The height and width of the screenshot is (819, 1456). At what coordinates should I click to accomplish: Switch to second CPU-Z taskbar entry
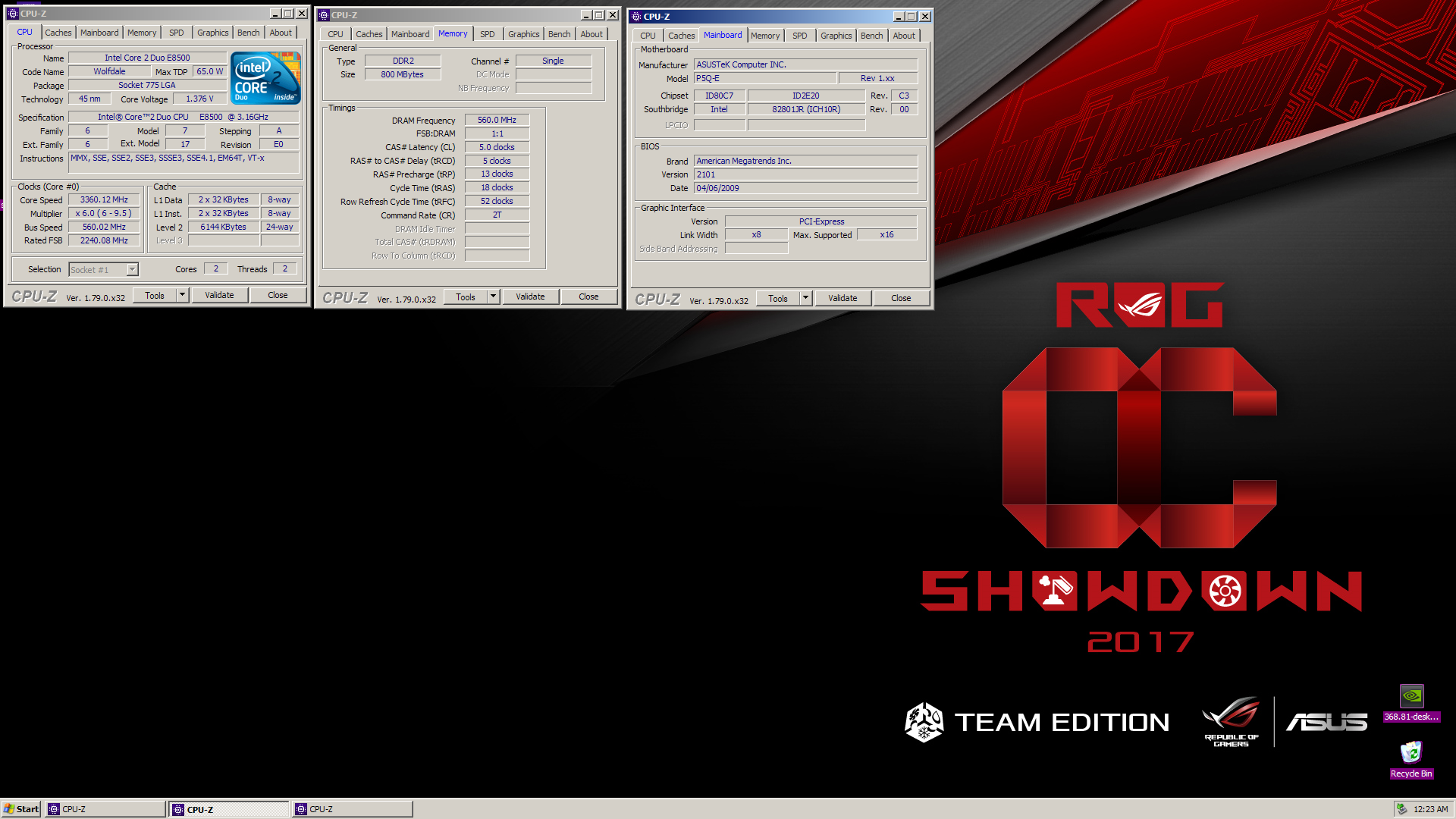pyautogui.click(x=229, y=809)
